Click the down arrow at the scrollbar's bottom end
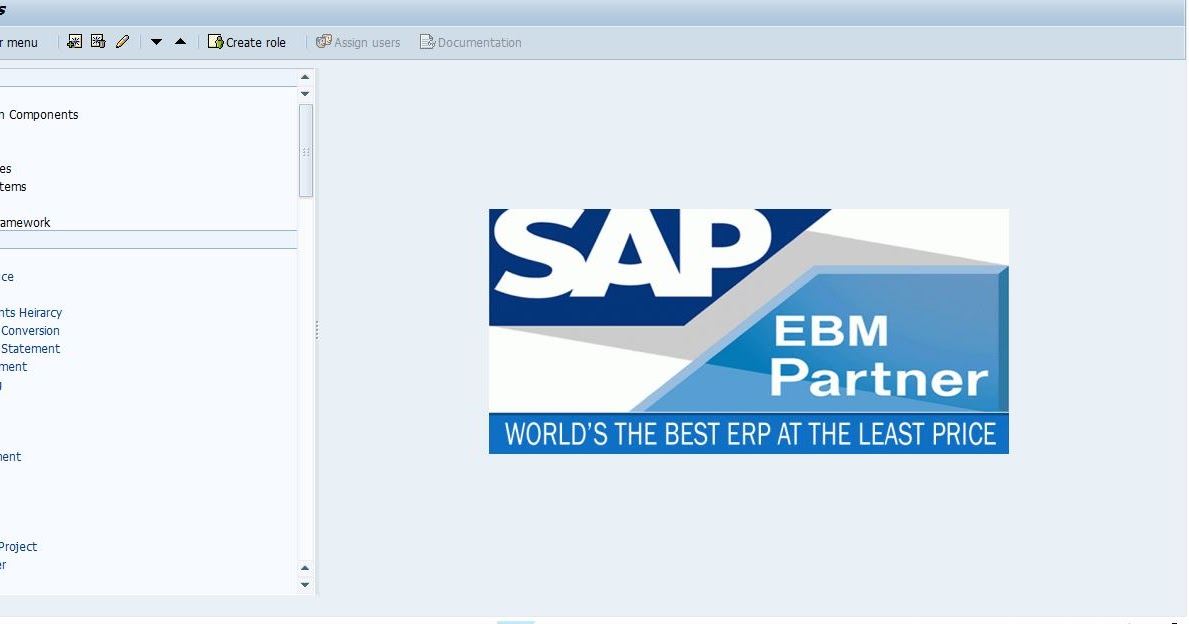 click(305, 585)
